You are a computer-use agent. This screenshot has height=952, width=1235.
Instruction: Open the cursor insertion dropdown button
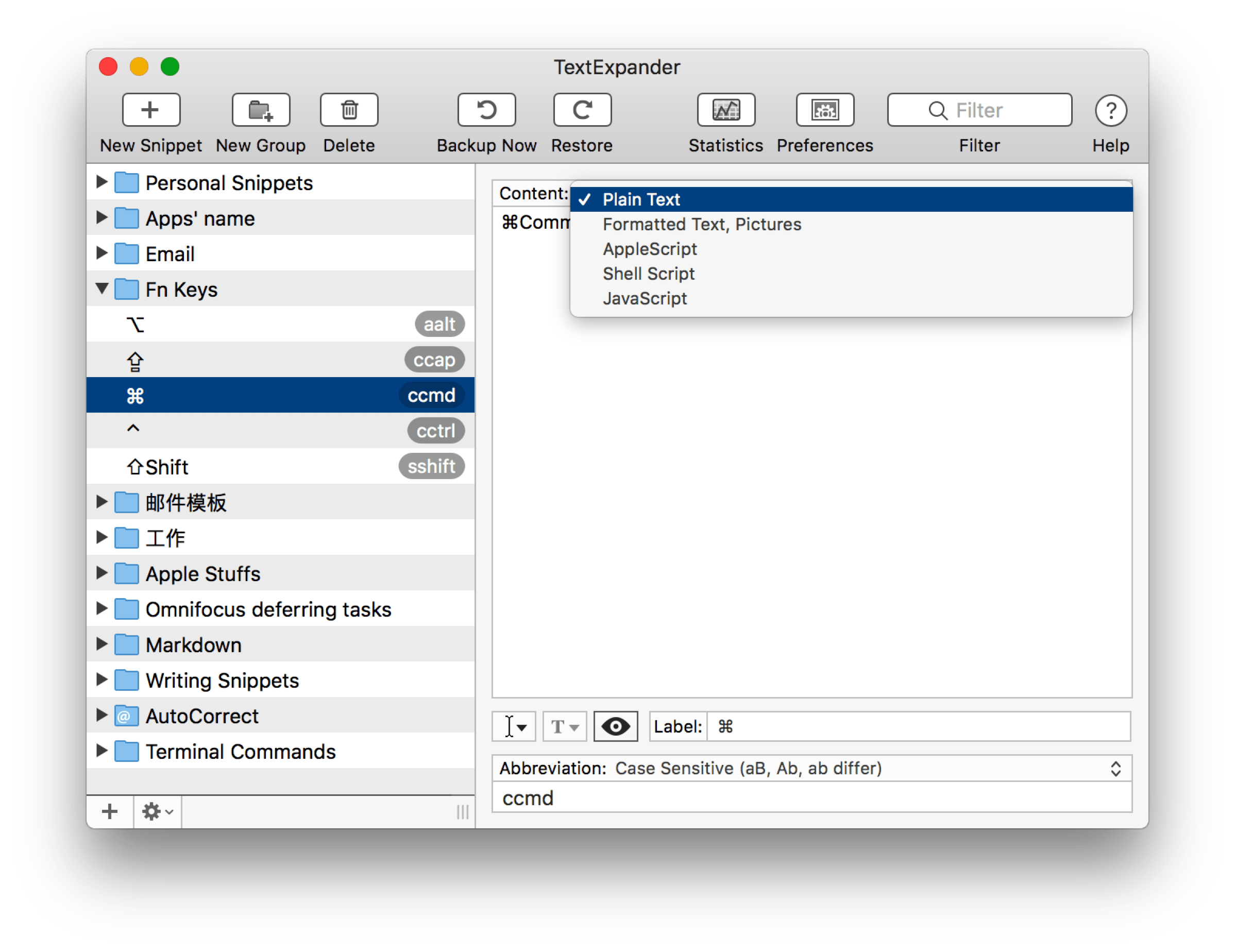coord(514,726)
